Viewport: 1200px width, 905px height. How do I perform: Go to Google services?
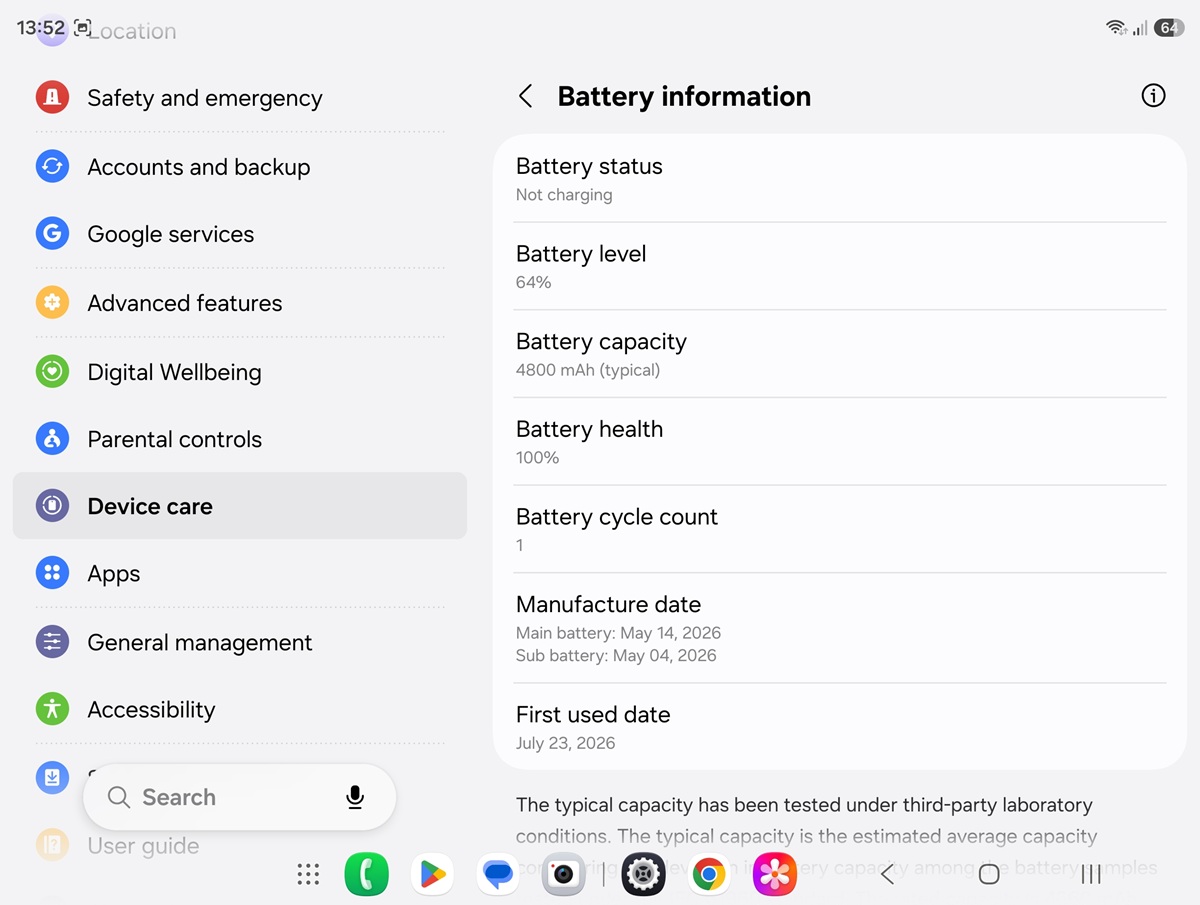click(x=240, y=234)
